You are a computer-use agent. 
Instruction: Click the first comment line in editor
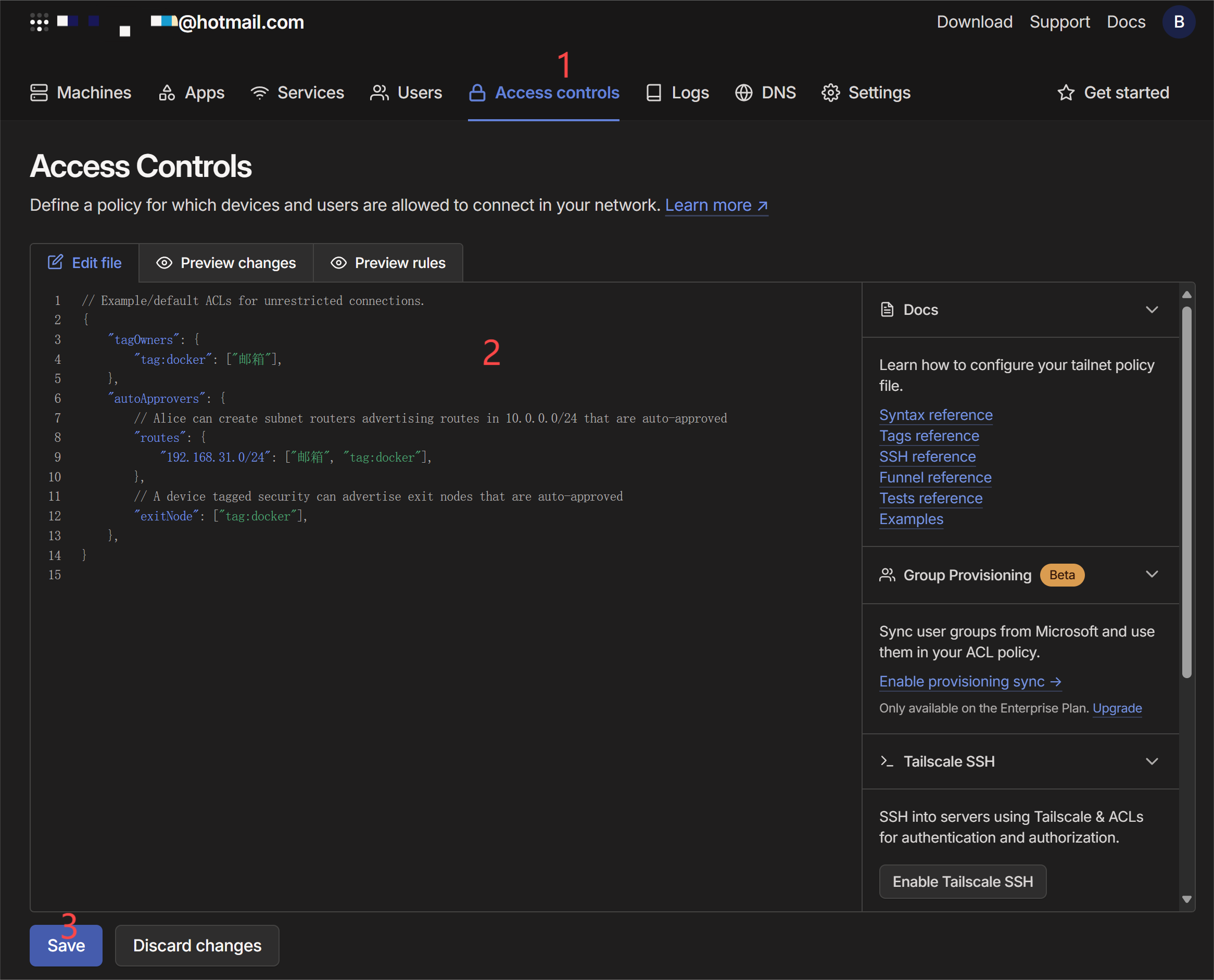253,300
